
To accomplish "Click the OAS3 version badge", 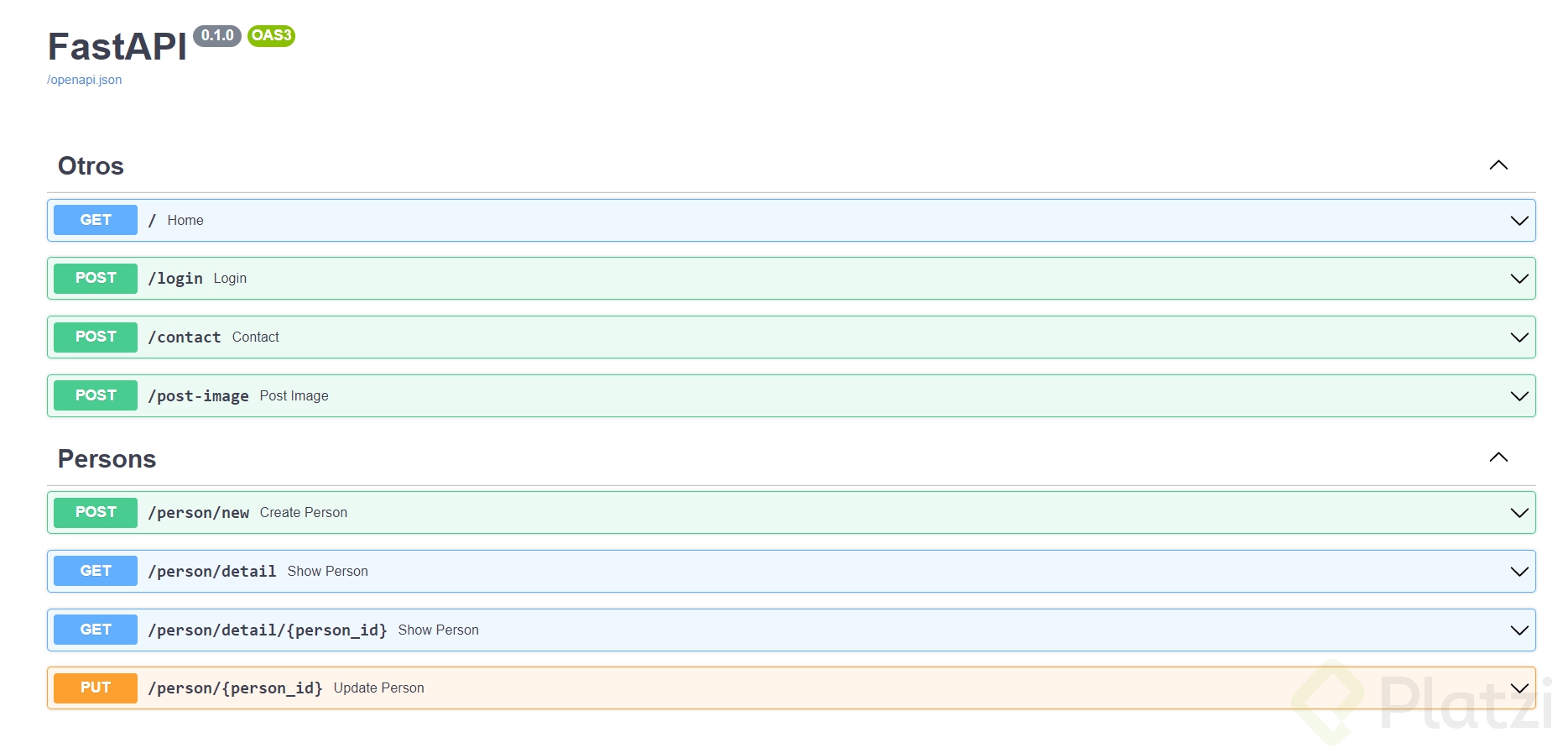I will [x=271, y=35].
